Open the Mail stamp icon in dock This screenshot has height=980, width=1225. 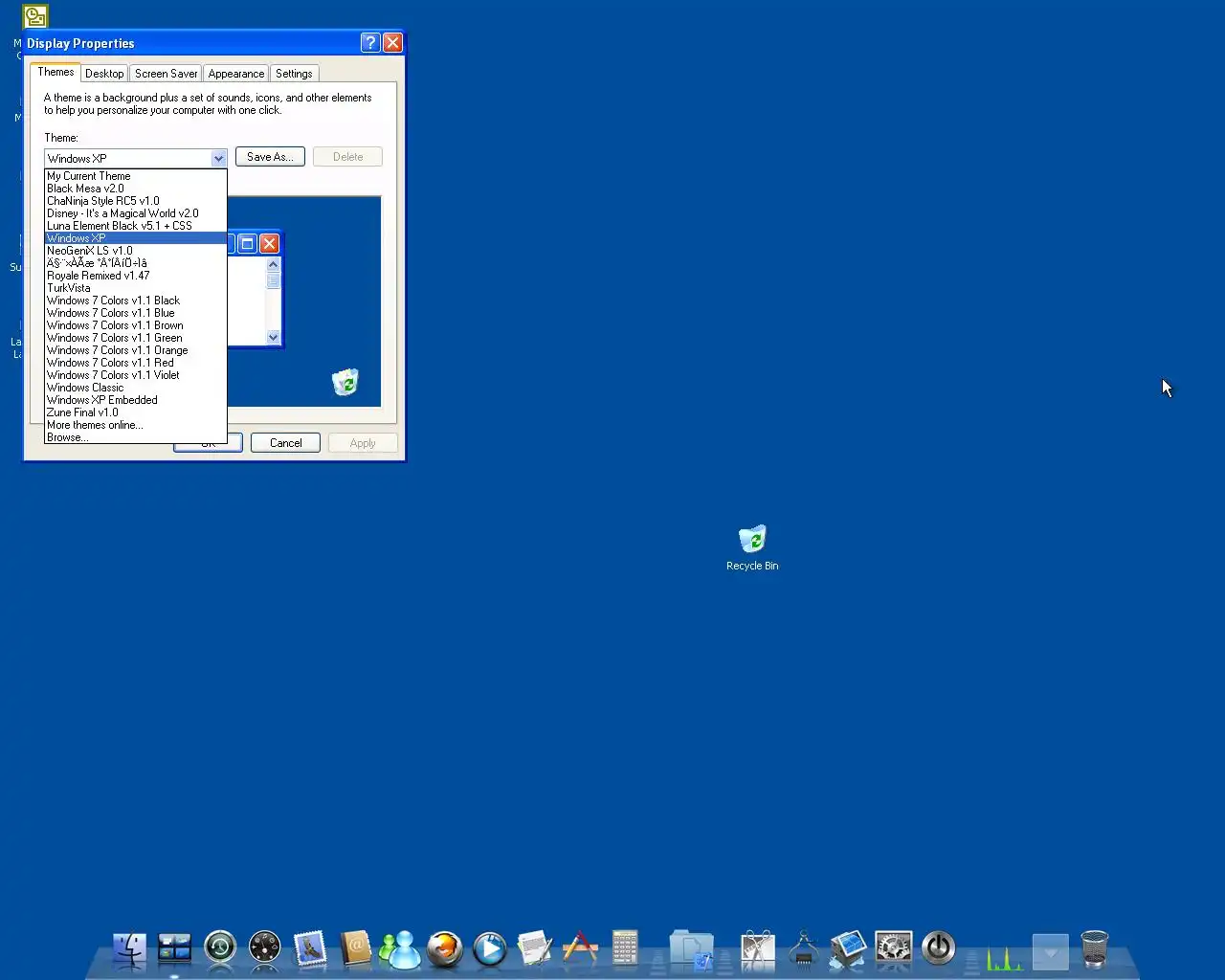pyautogui.click(x=310, y=948)
